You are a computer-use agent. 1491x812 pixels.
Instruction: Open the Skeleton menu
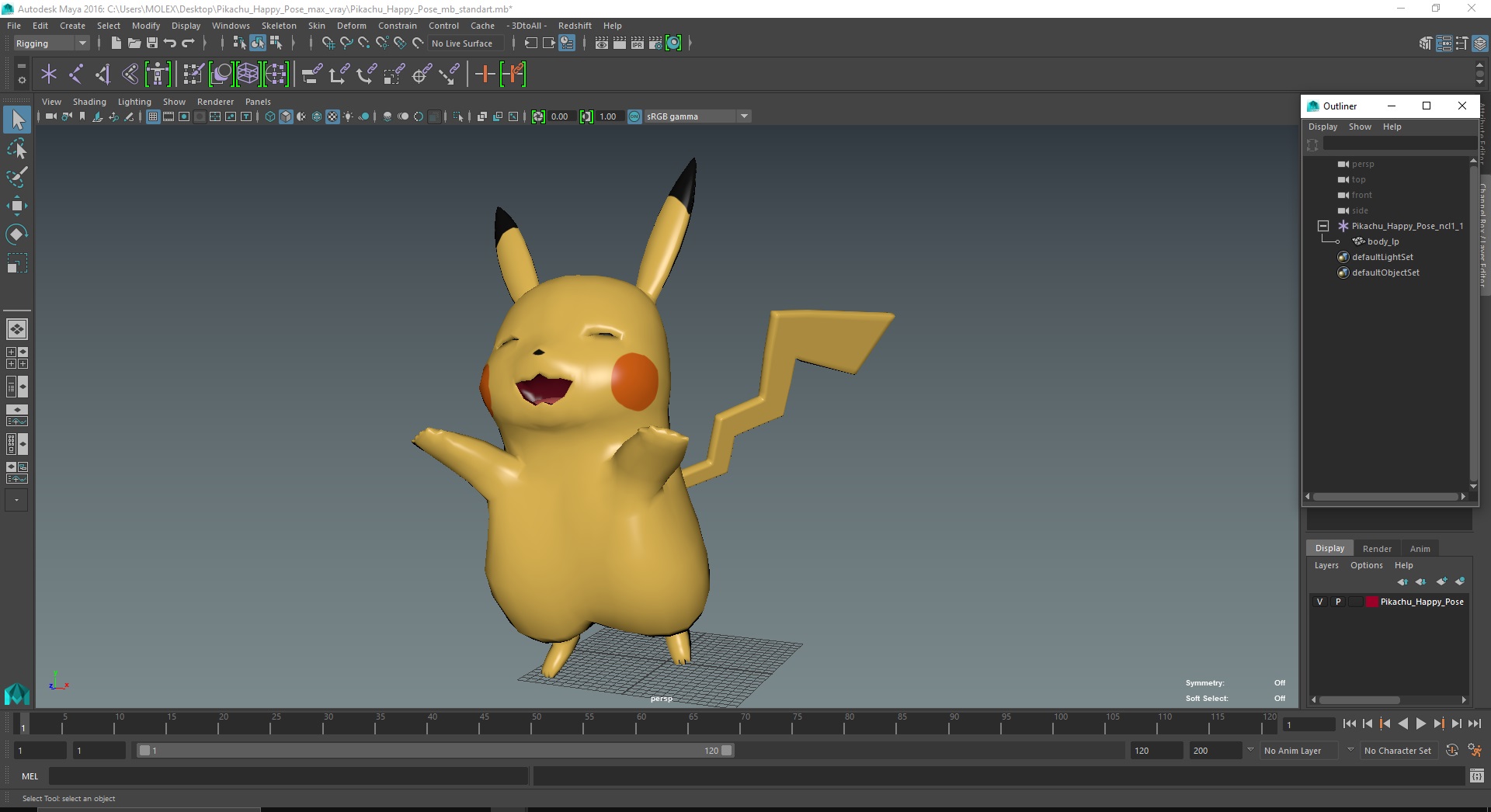(279, 26)
